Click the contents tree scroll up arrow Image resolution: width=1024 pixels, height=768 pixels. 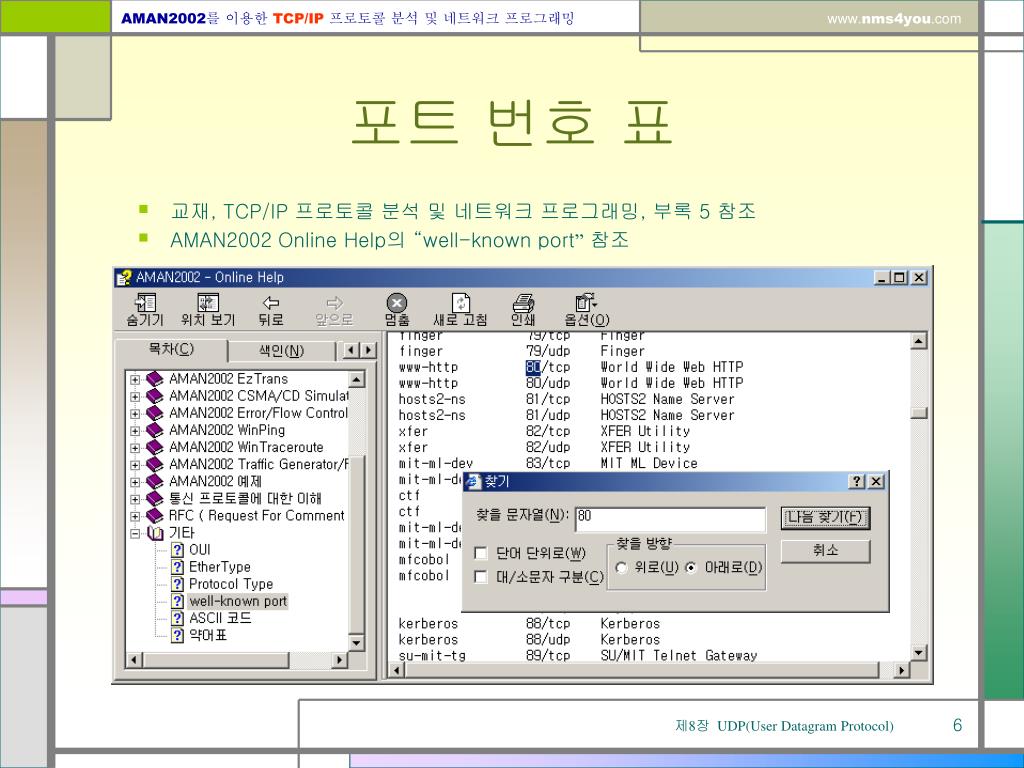pos(357,379)
